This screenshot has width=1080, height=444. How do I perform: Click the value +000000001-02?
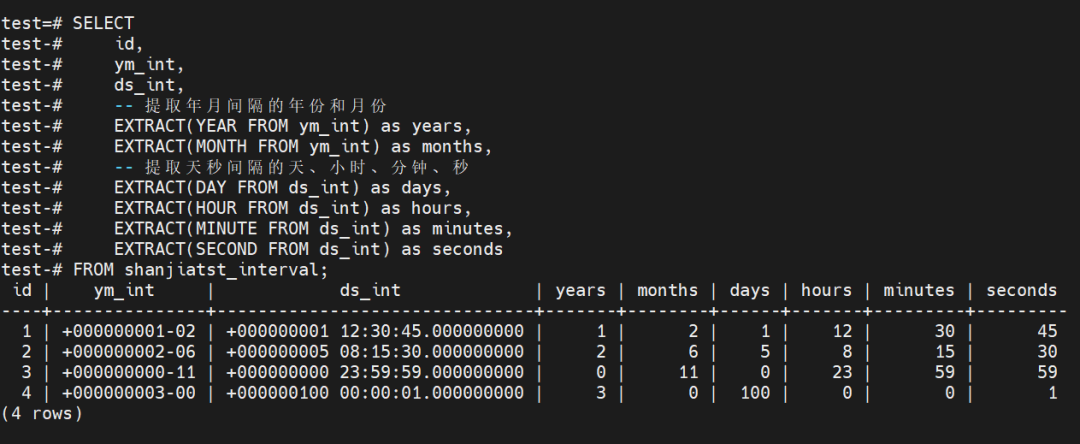[x=129, y=332]
